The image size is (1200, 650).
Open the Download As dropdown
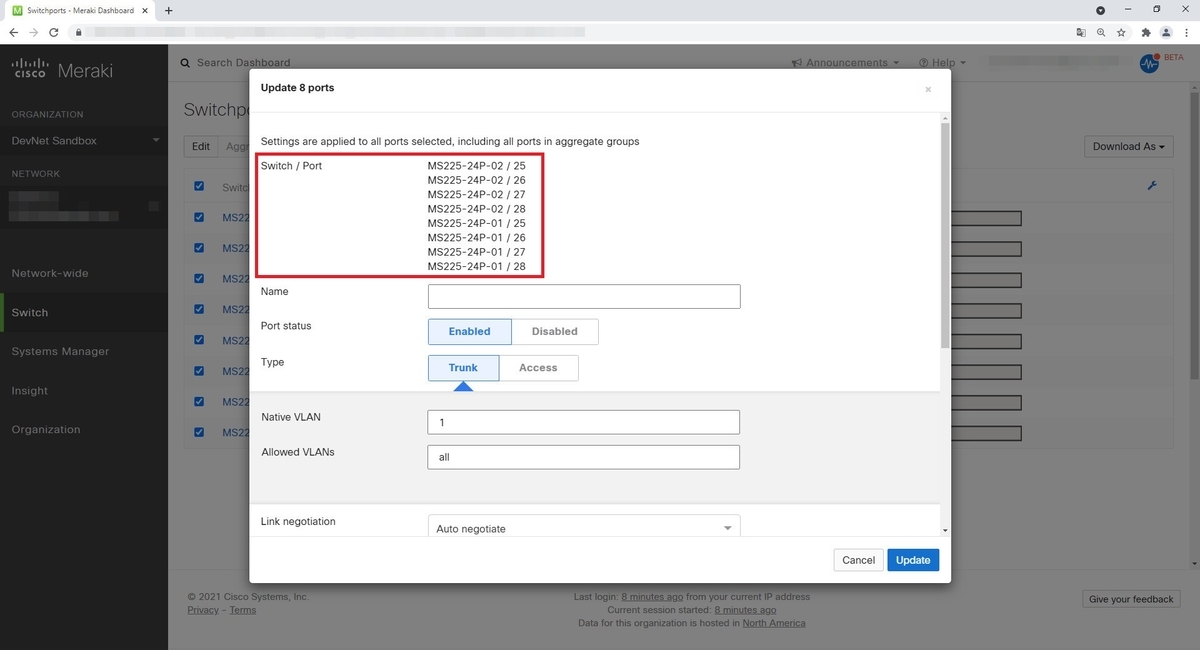coord(1128,146)
